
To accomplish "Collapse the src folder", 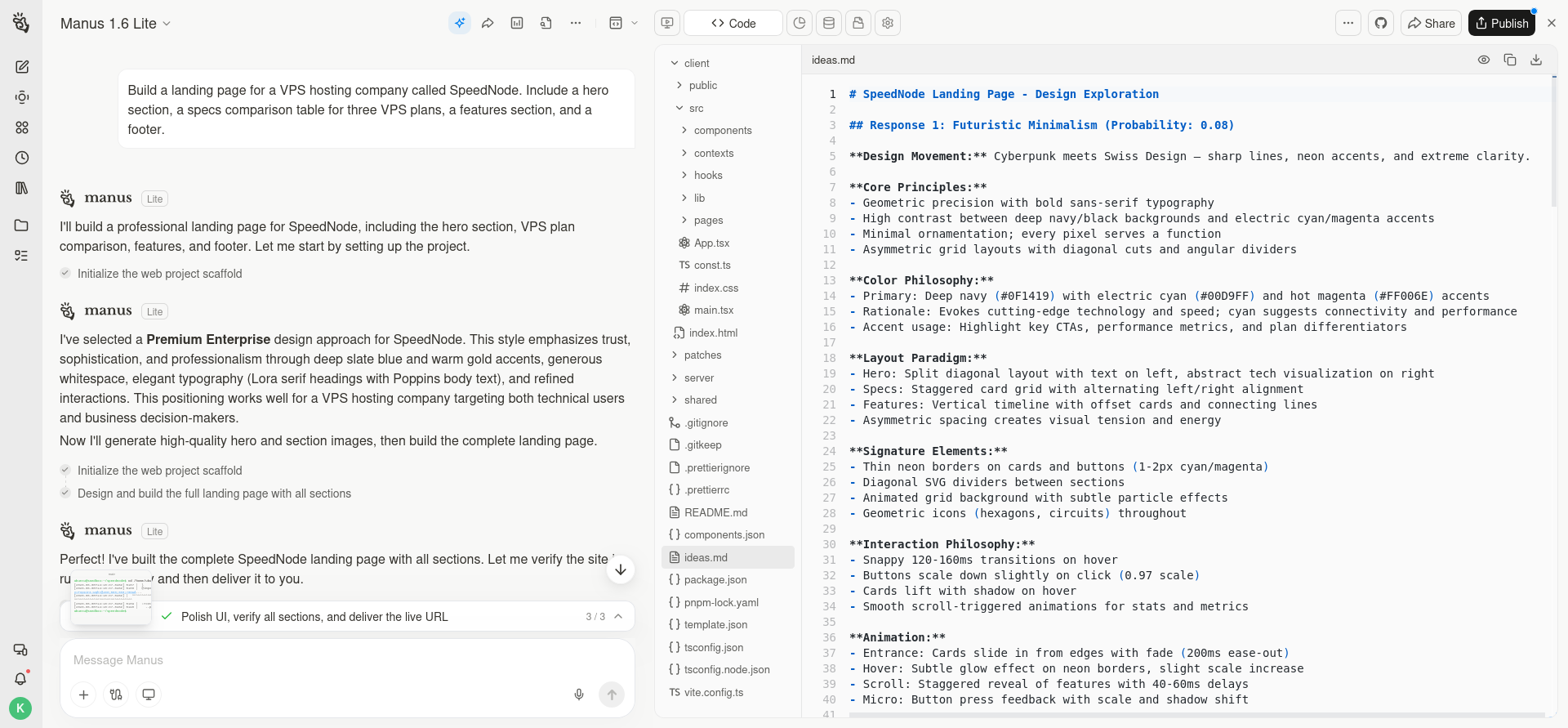I will pyautogui.click(x=679, y=108).
